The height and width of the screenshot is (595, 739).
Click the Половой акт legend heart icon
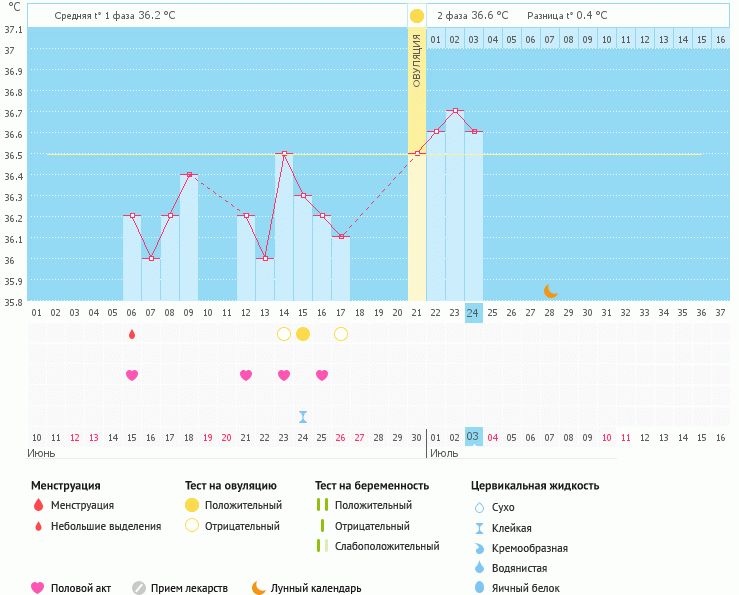(38, 588)
